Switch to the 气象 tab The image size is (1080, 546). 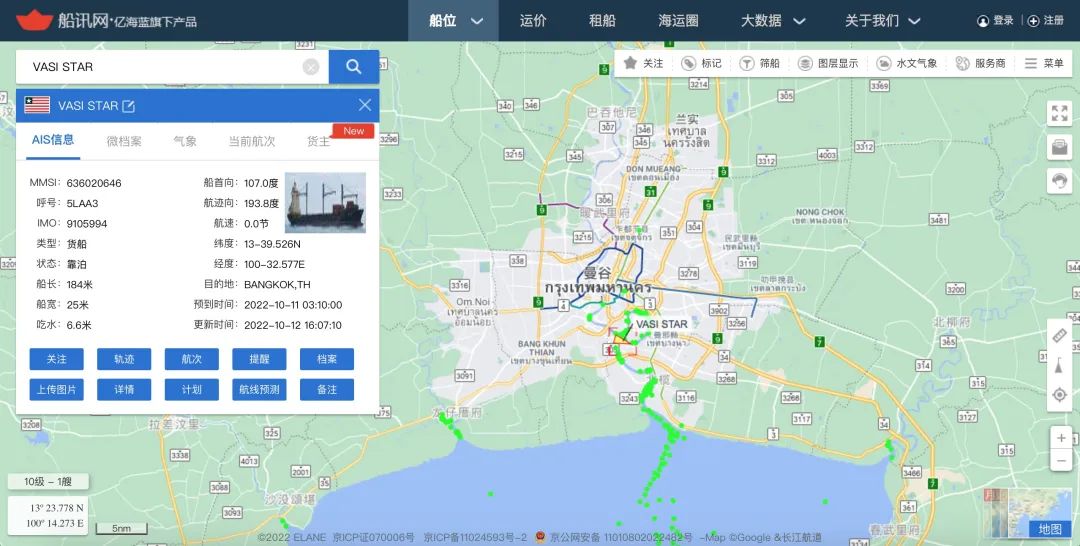click(185, 141)
